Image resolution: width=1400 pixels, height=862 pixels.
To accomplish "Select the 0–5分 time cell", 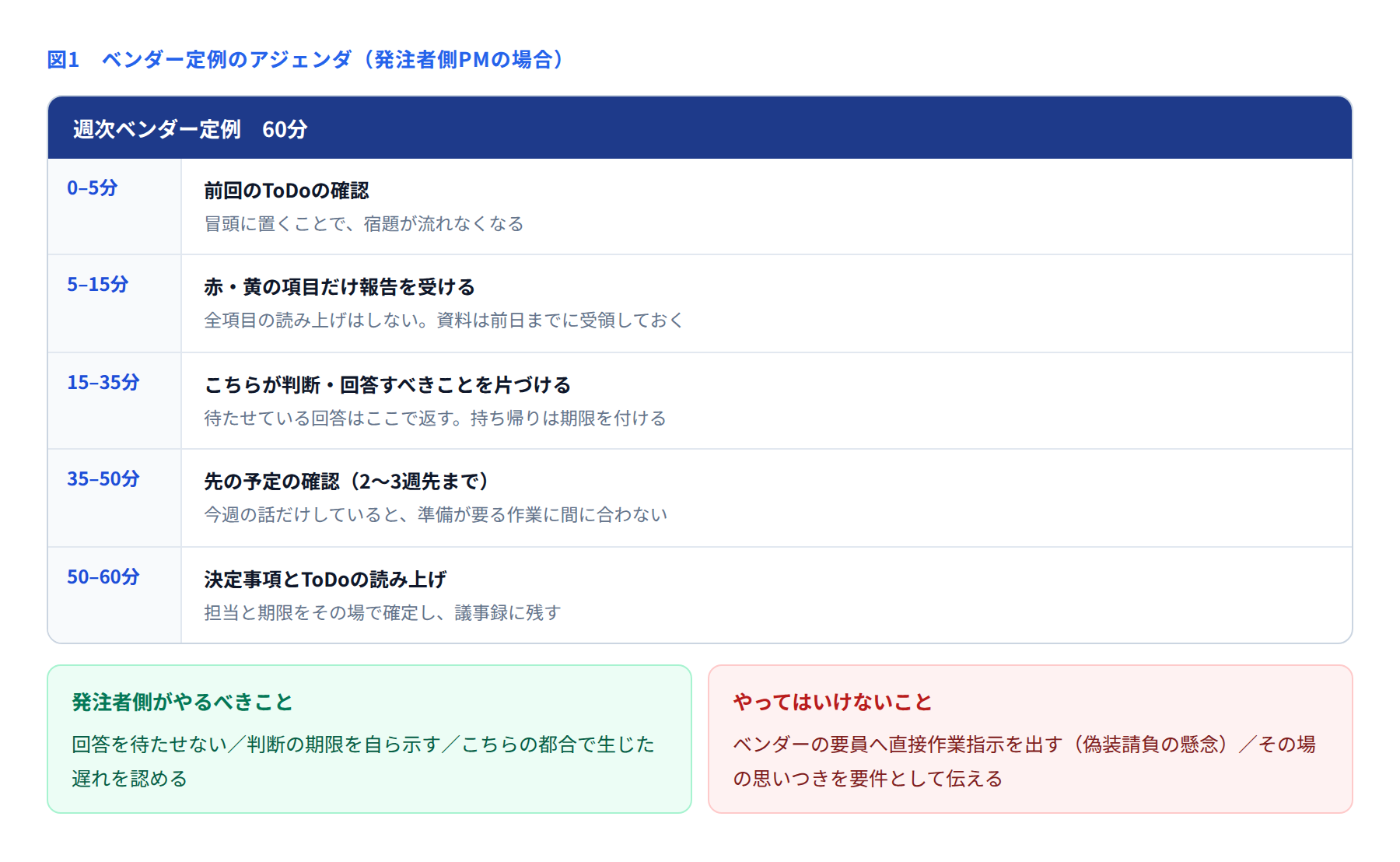I will coord(114,207).
